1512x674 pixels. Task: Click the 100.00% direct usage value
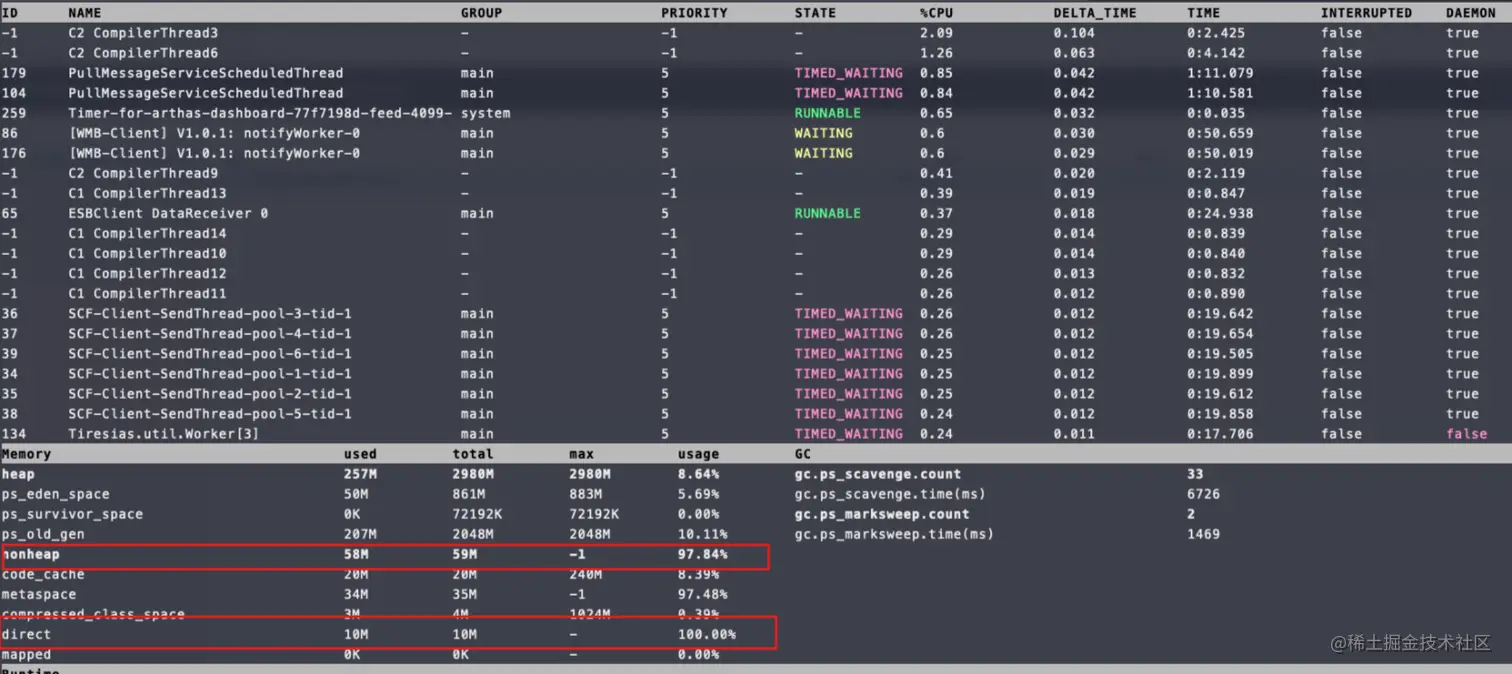(x=706, y=634)
